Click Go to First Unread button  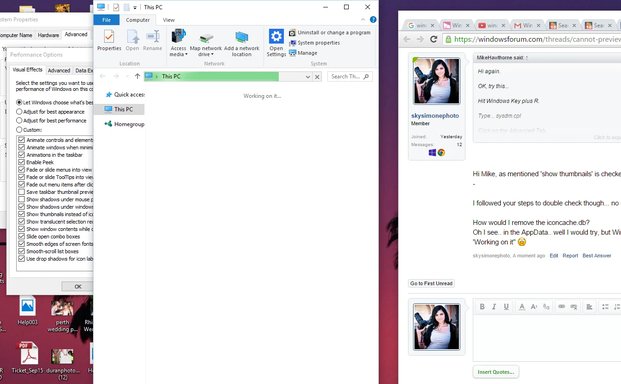pyautogui.click(x=431, y=283)
